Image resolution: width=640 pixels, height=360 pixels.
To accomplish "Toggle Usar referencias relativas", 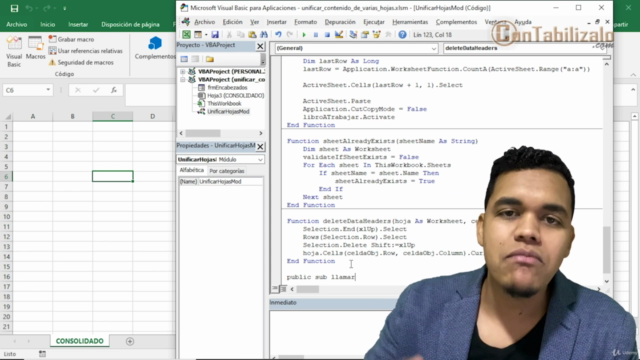I will [x=86, y=51].
